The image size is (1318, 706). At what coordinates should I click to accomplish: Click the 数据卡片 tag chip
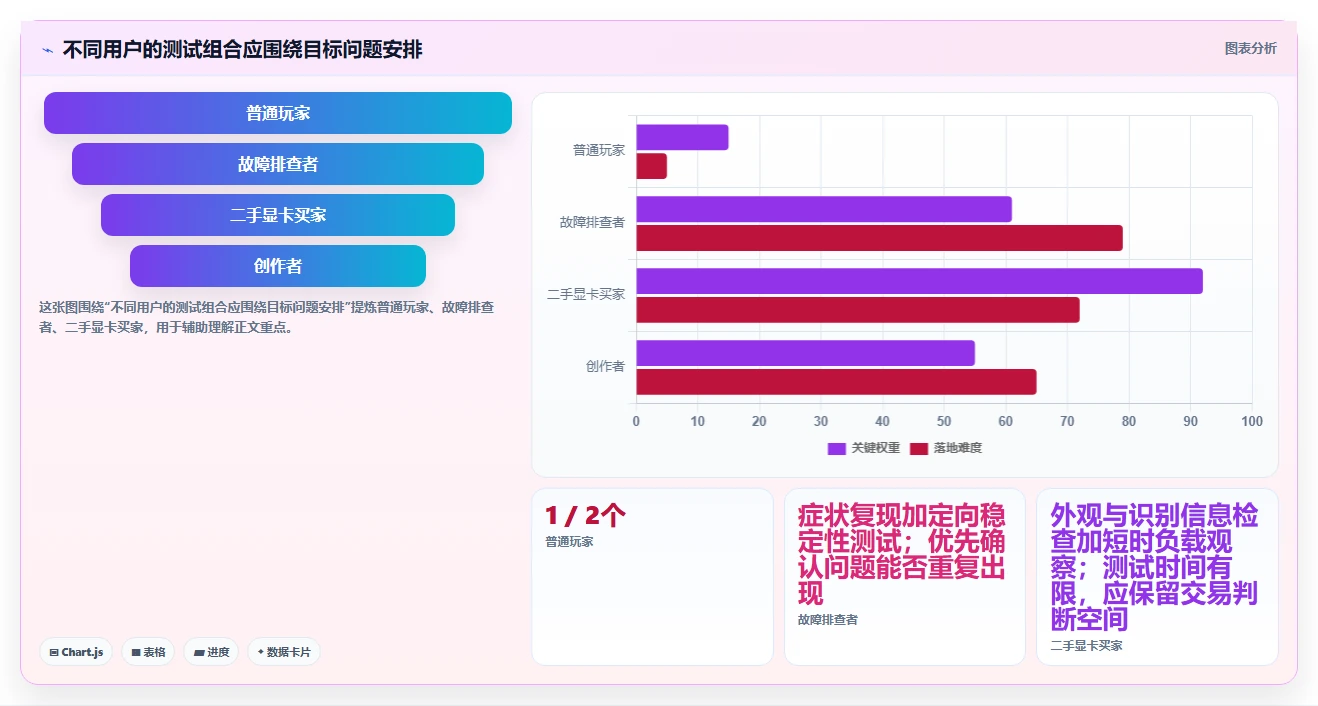click(284, 652)
